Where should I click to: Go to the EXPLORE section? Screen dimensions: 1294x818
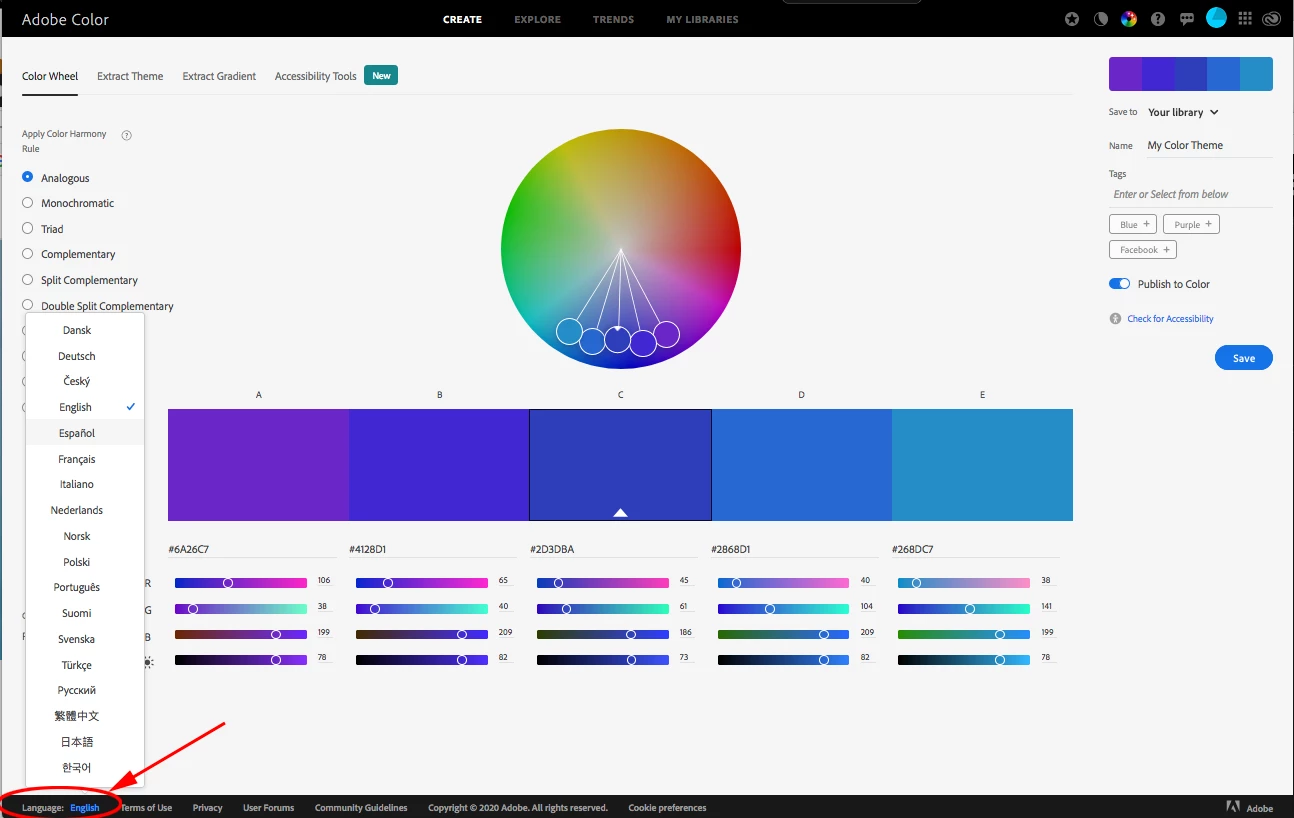click(x=537, y=19)
